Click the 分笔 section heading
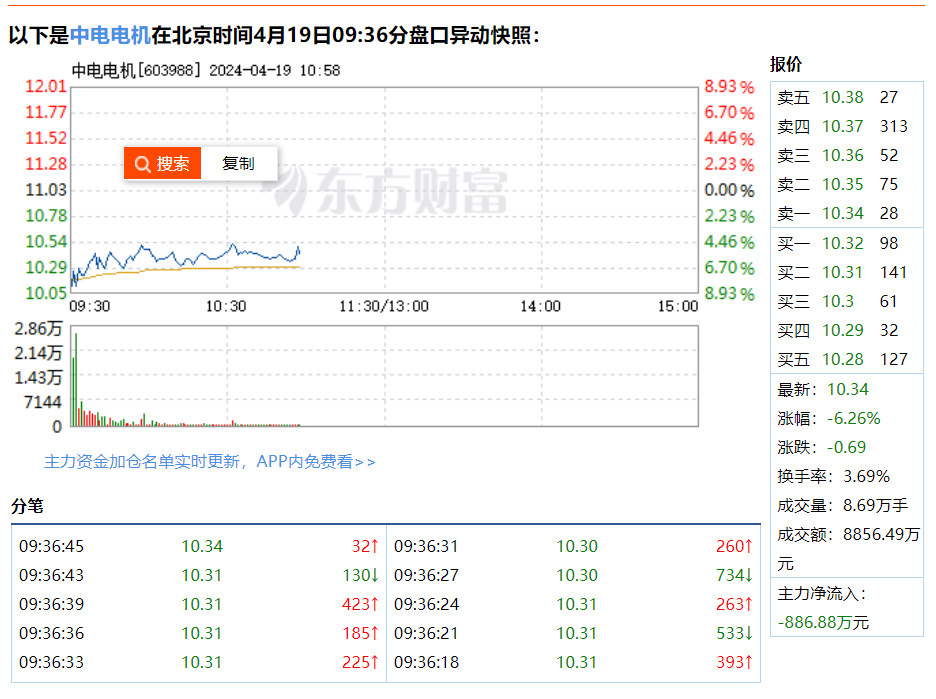 coord(27,506)
